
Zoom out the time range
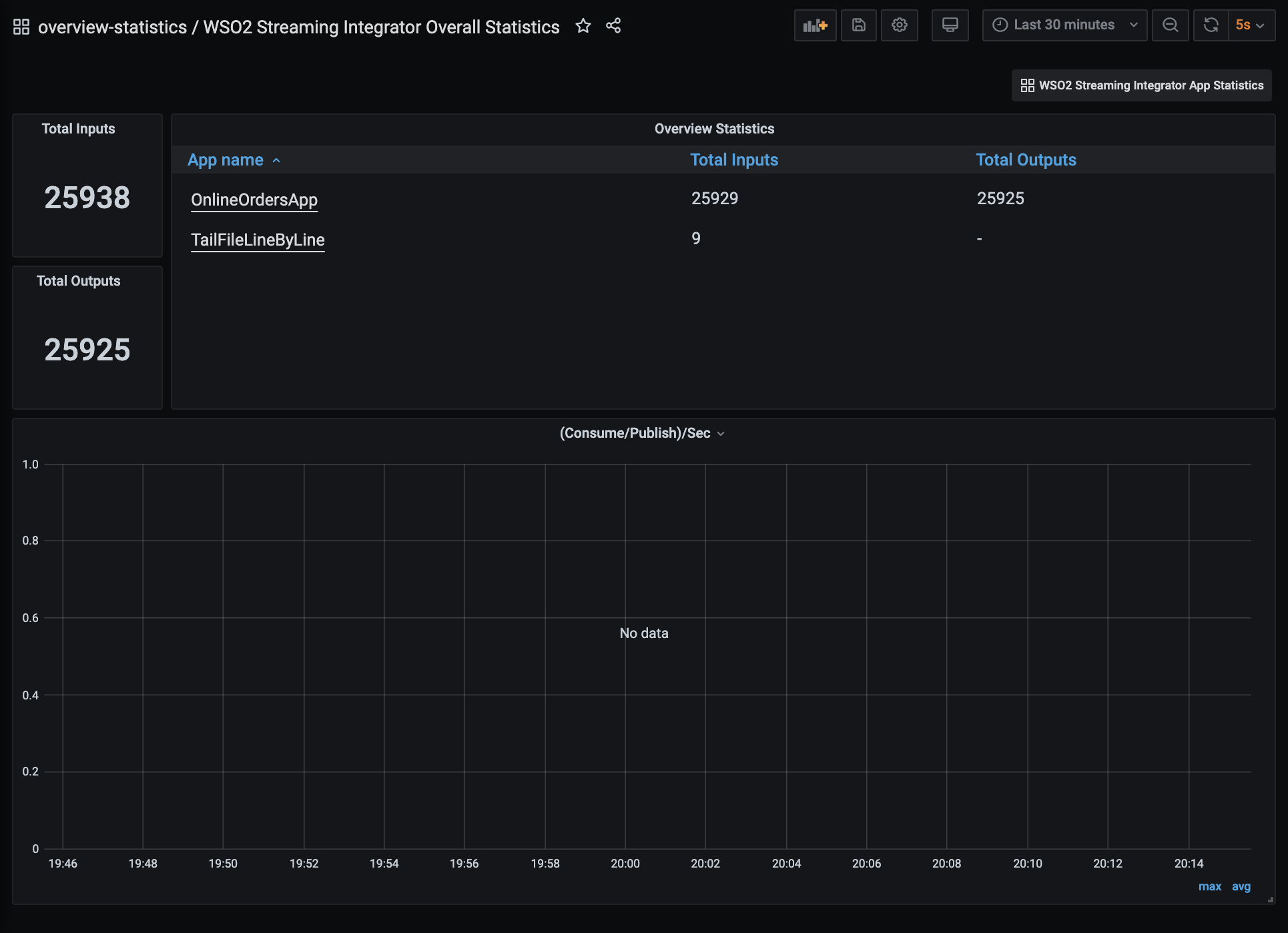[1170, 25]
